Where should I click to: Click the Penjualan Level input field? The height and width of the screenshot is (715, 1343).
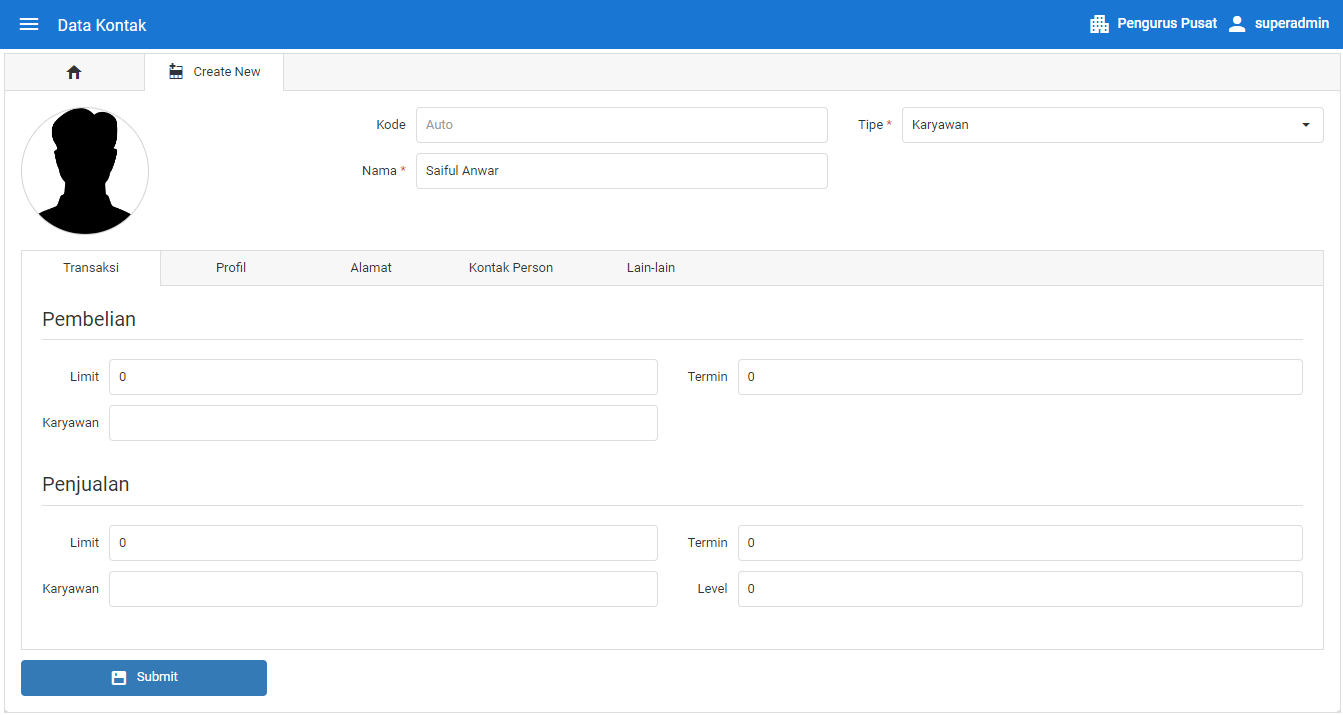[1020, 589]
